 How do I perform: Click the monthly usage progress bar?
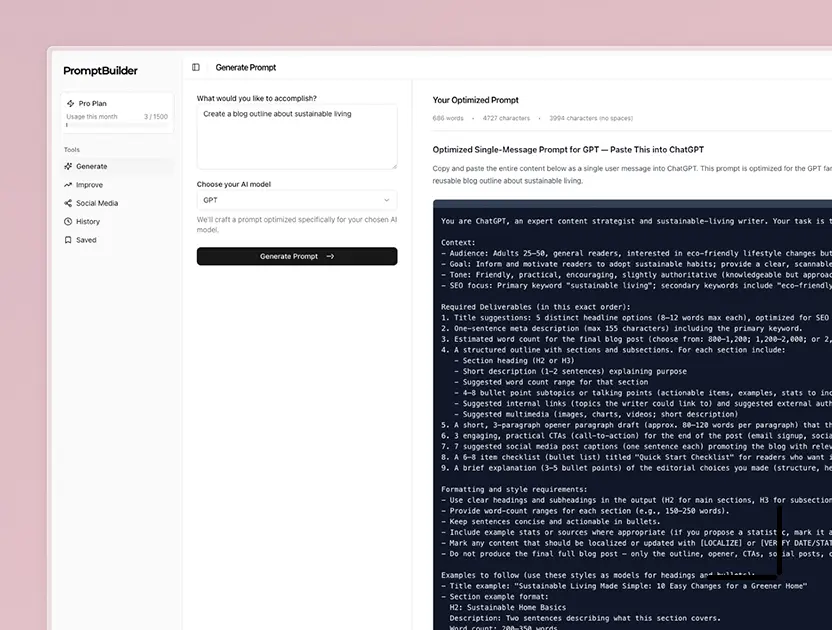pyautogui.click(x=117, y=125)
